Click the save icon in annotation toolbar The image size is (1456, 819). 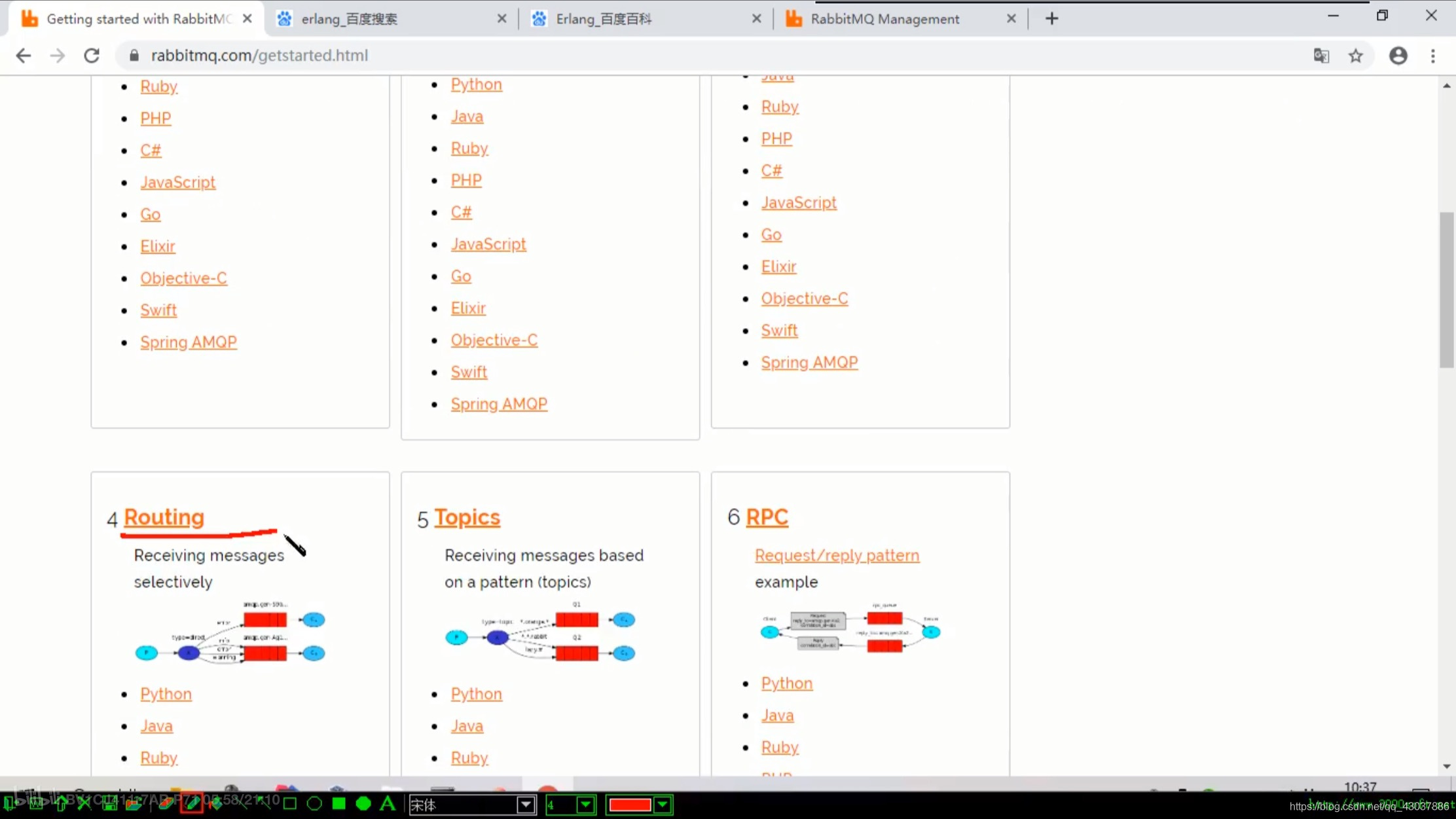click(x=110, y=804)
